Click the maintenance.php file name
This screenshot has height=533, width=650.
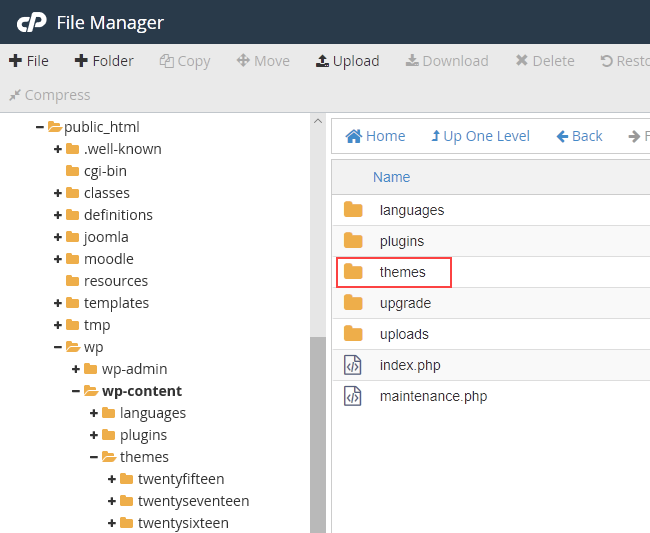(x=434, y=397)
